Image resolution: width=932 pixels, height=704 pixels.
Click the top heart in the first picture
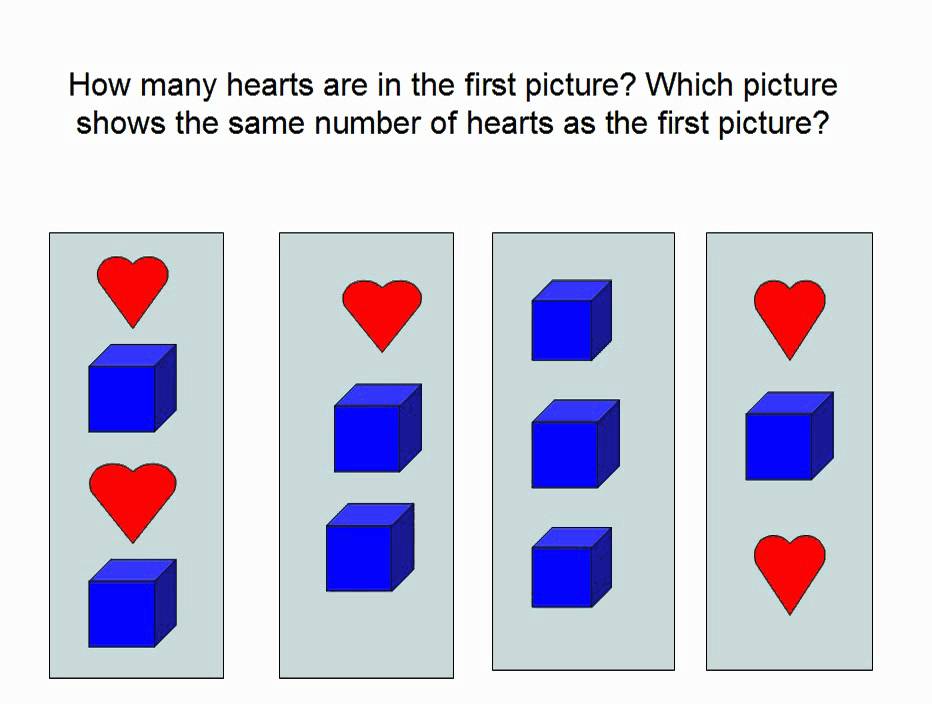click(132, 289)
